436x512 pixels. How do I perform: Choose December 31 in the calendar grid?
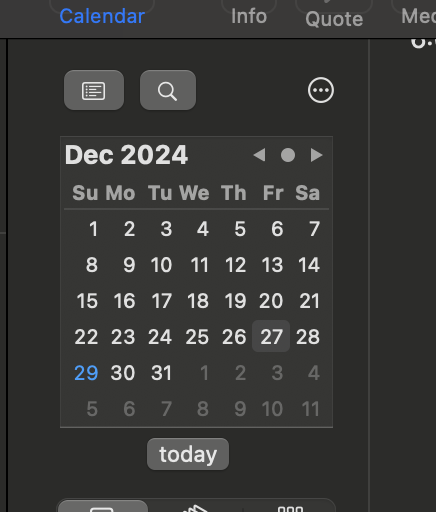click(161, 372)
